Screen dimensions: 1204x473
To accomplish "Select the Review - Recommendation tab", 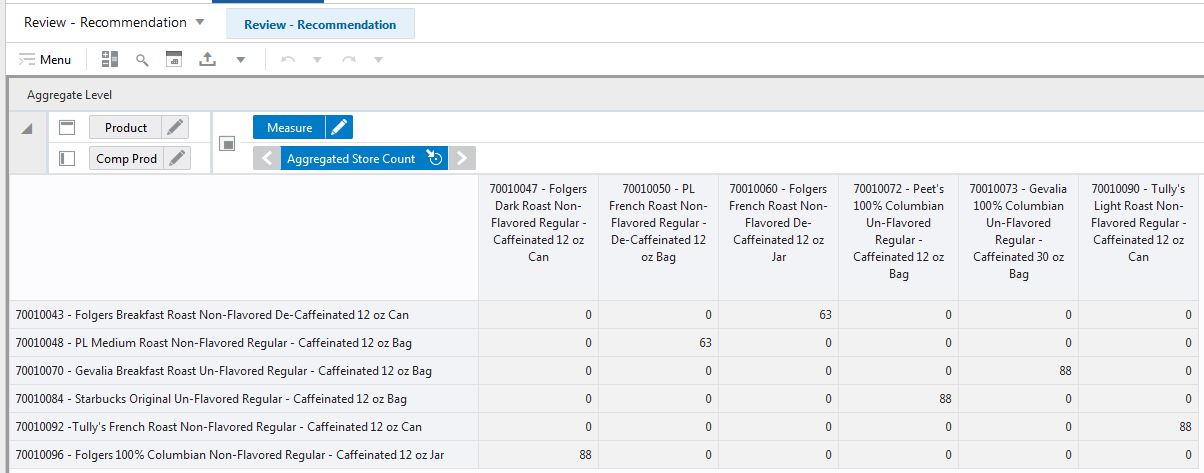I will coord(320,24).
